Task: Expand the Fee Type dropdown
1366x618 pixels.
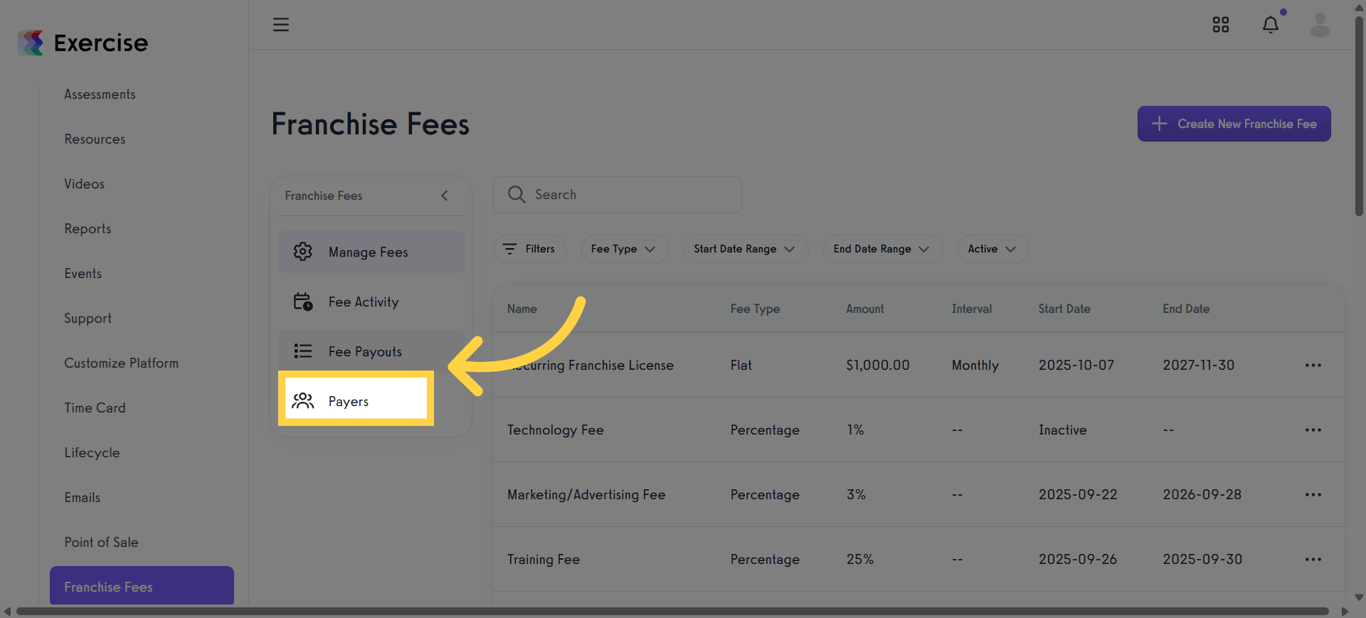Action: (x=624, y=248)
